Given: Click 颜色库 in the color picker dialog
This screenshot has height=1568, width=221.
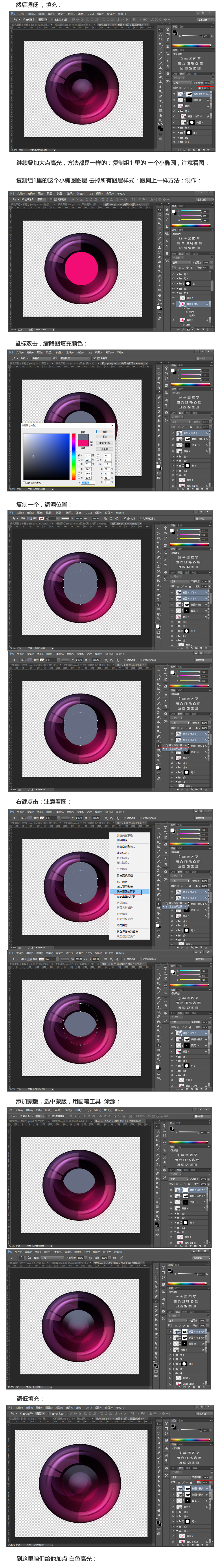Looking at the screenshot, I should coord(104,449).
